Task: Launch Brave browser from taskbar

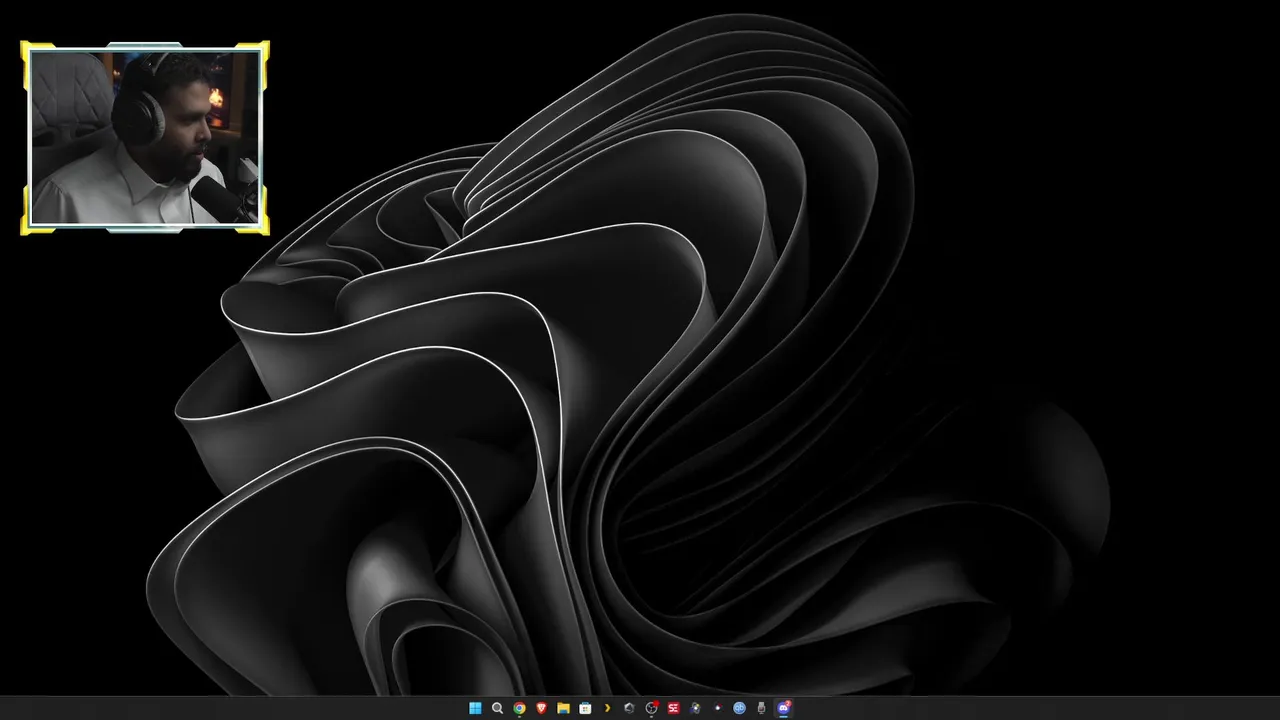Action: [541, 708]
